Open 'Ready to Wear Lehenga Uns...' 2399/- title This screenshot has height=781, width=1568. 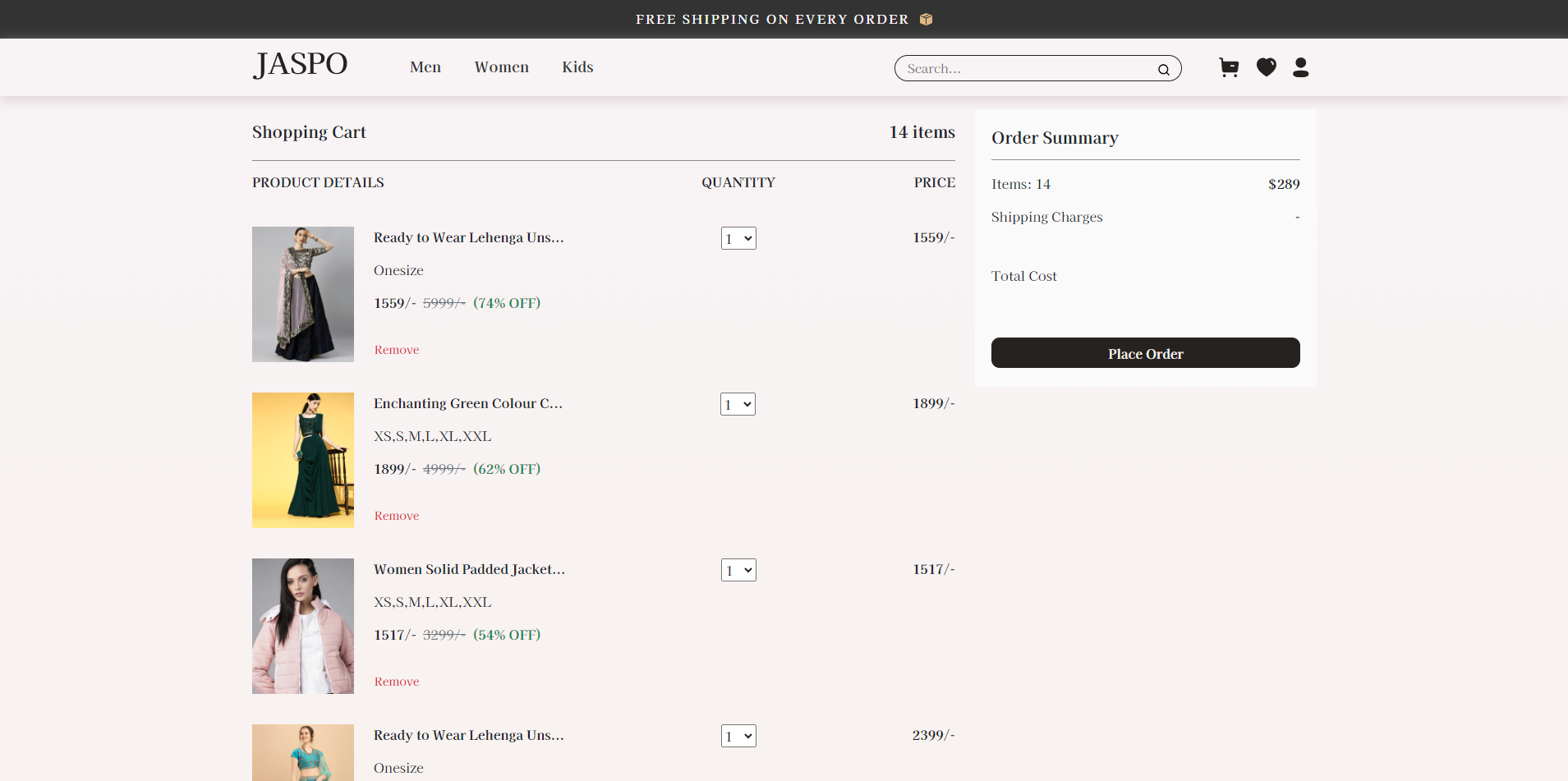[469, 735]
